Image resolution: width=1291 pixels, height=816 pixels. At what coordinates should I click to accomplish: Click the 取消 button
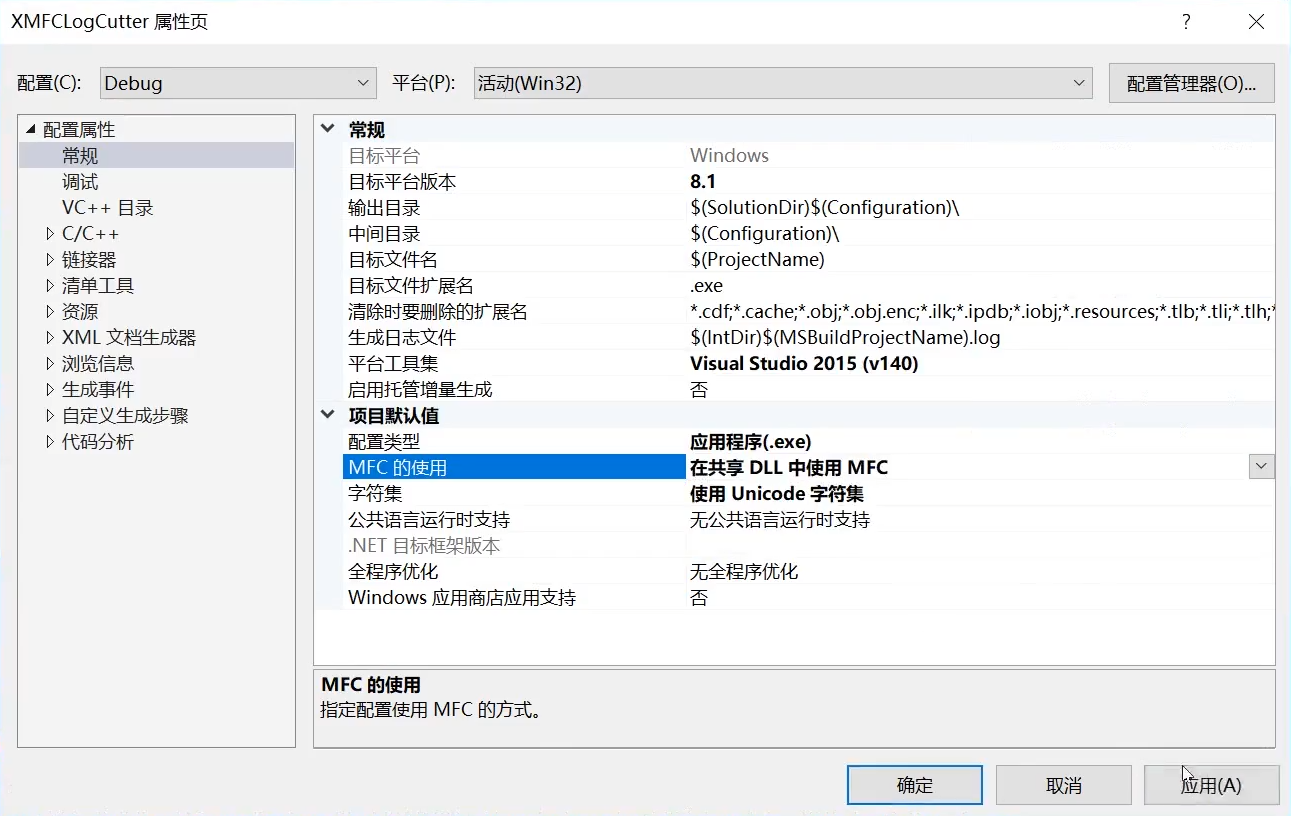(1063, 785)
